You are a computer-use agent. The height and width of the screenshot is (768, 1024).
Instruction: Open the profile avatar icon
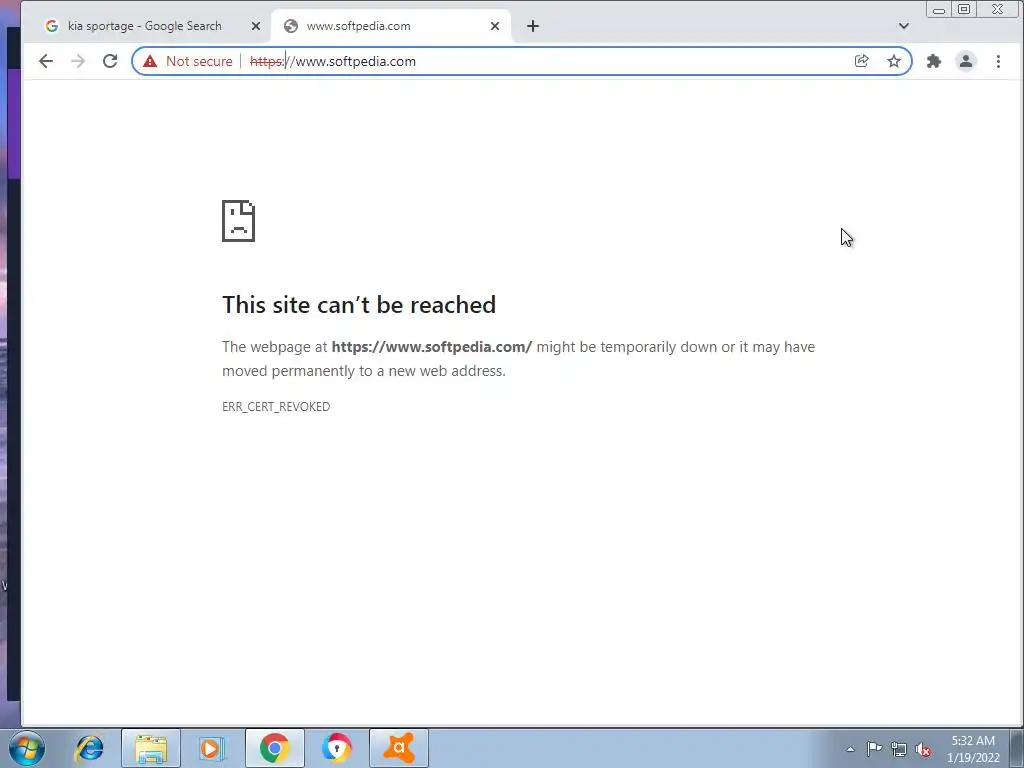966,61
